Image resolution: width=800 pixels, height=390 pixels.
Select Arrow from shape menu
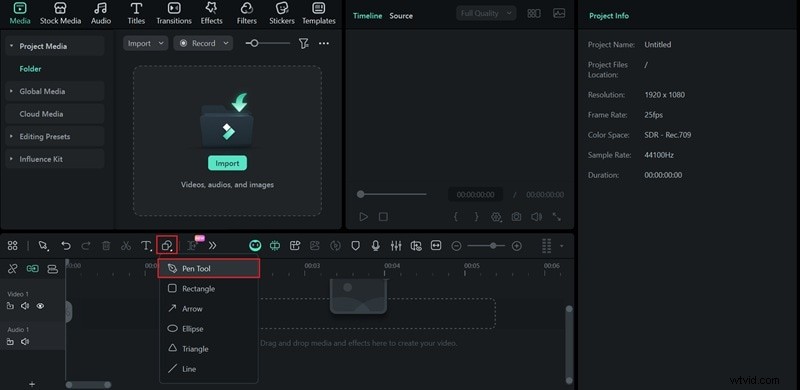pos(209,309)
